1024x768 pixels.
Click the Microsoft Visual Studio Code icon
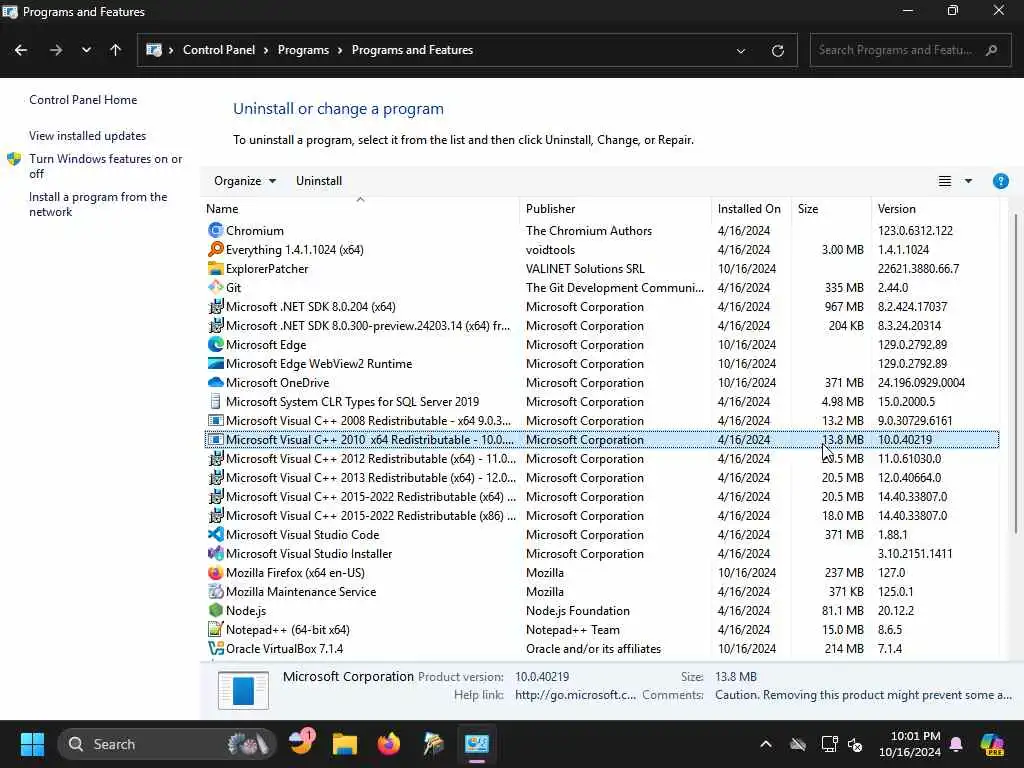[216, 534]
